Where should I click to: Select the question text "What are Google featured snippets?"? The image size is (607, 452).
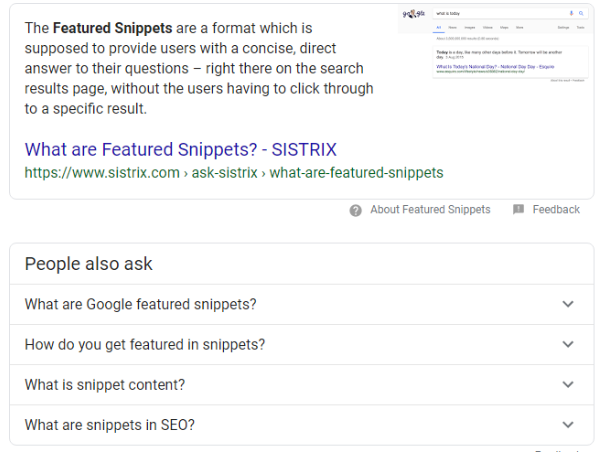click(x=141, y=304)
